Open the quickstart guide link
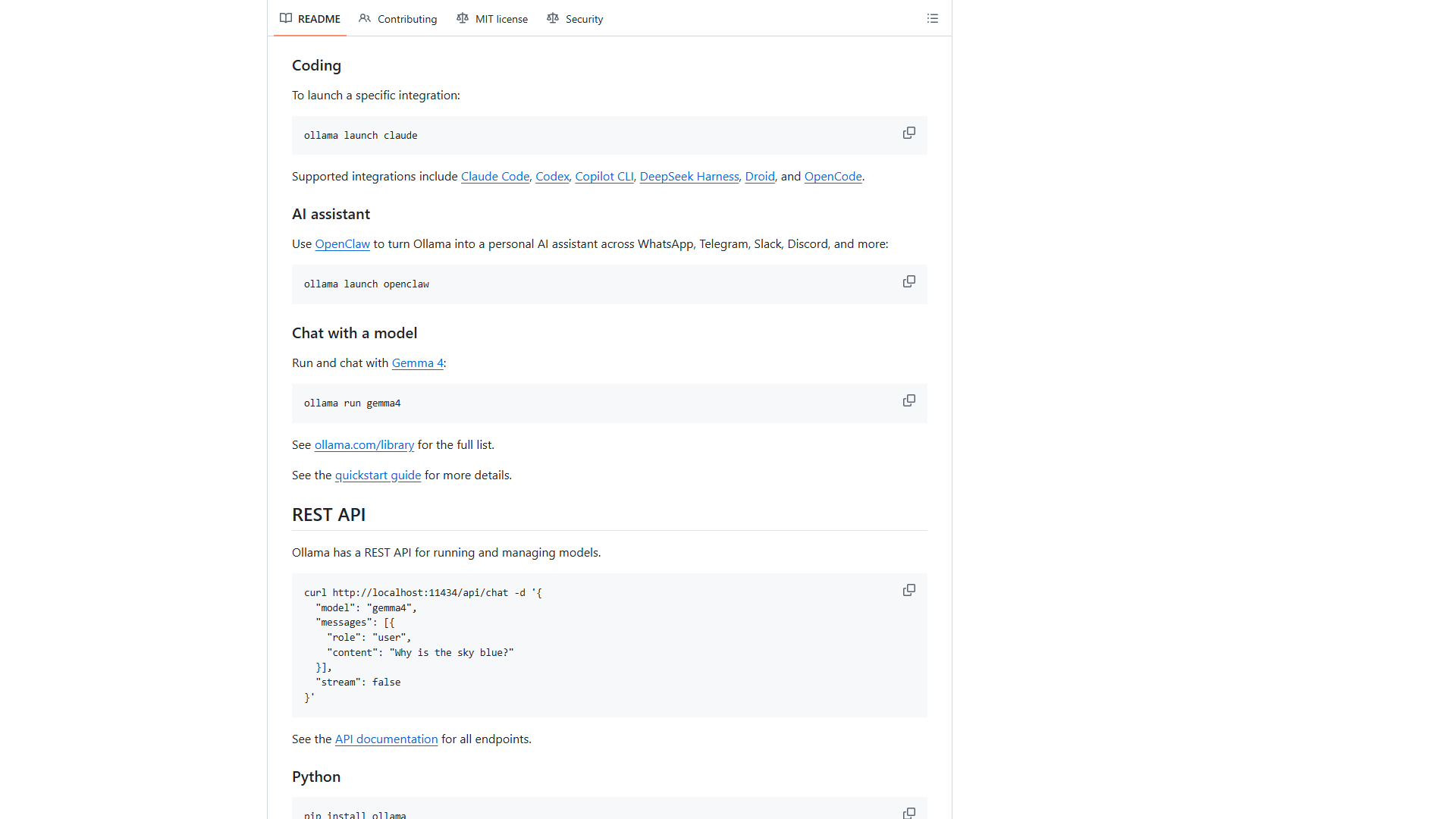The width and height of the screenshot is (1456, 819). (x=378, y=475)
